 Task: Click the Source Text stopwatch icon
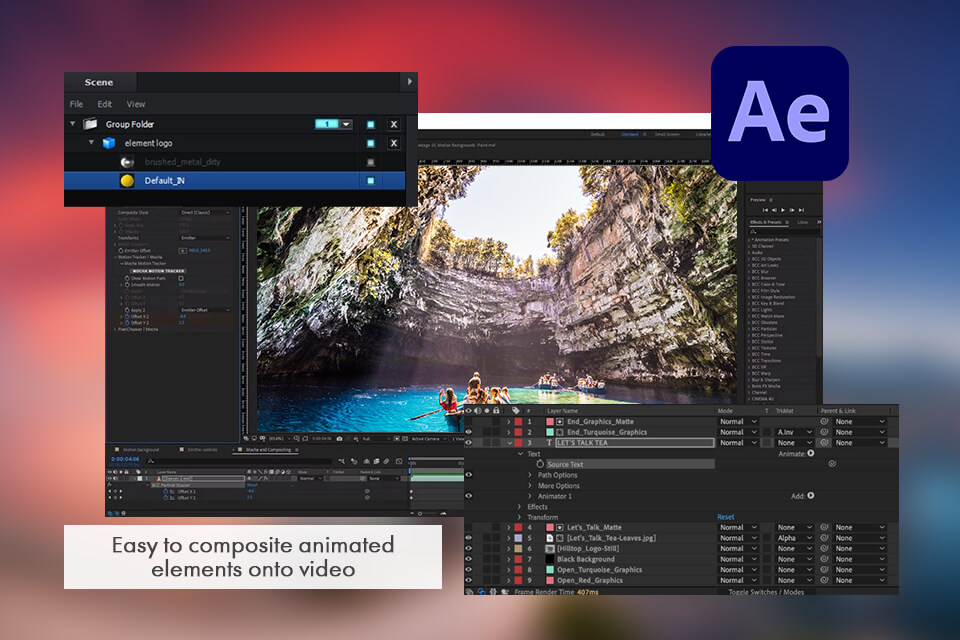pyautogui.click(x=541, y=464)
